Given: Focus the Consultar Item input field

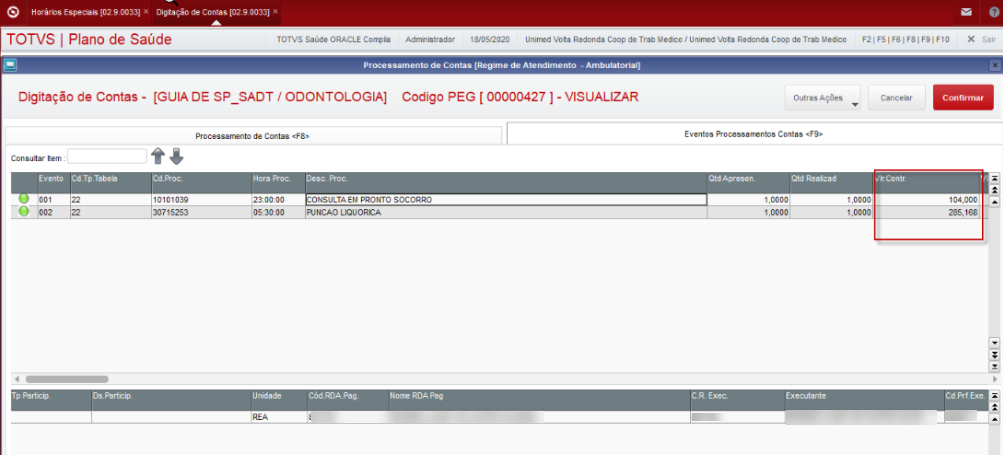Looking at the screenshot, I should pos(107,156).
